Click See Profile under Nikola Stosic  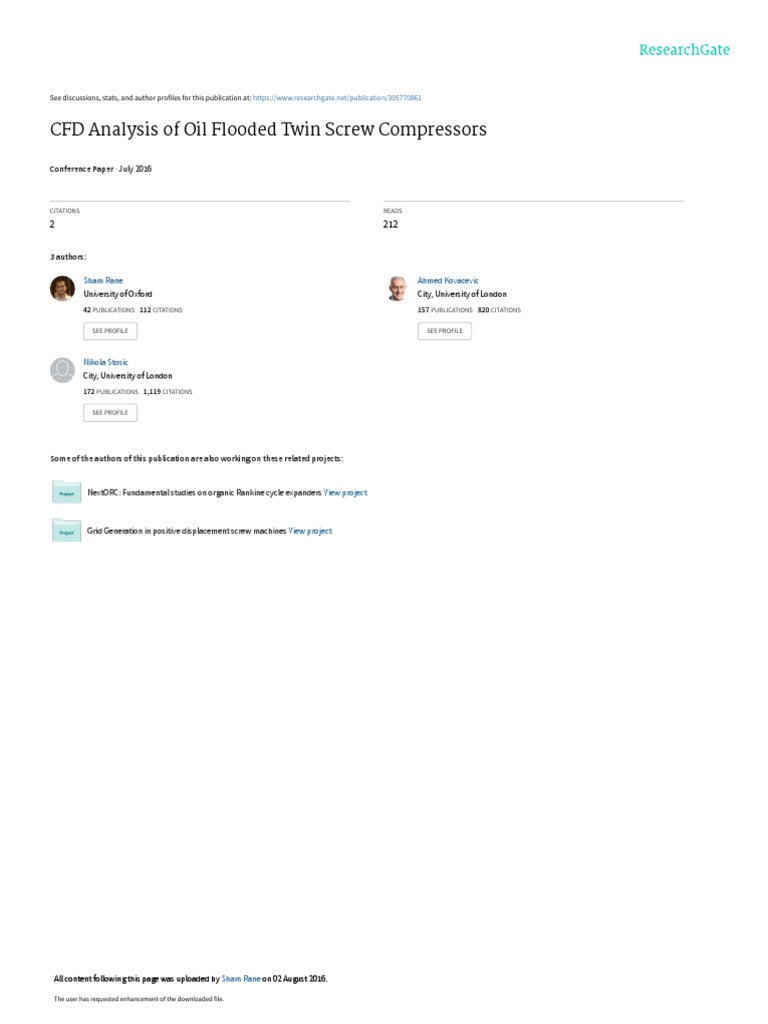pos(110,412)
